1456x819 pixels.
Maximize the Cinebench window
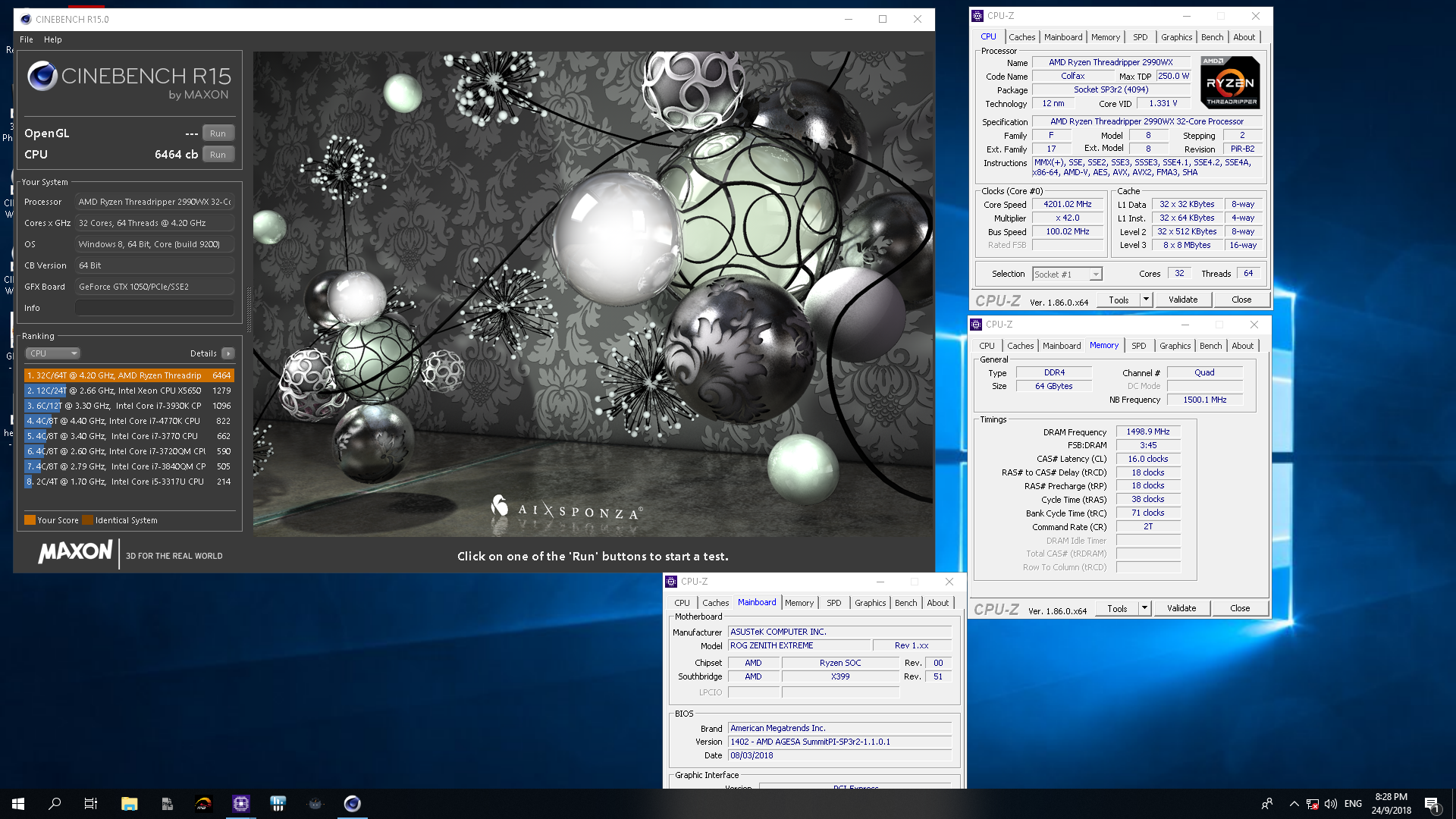click(883, 19)
